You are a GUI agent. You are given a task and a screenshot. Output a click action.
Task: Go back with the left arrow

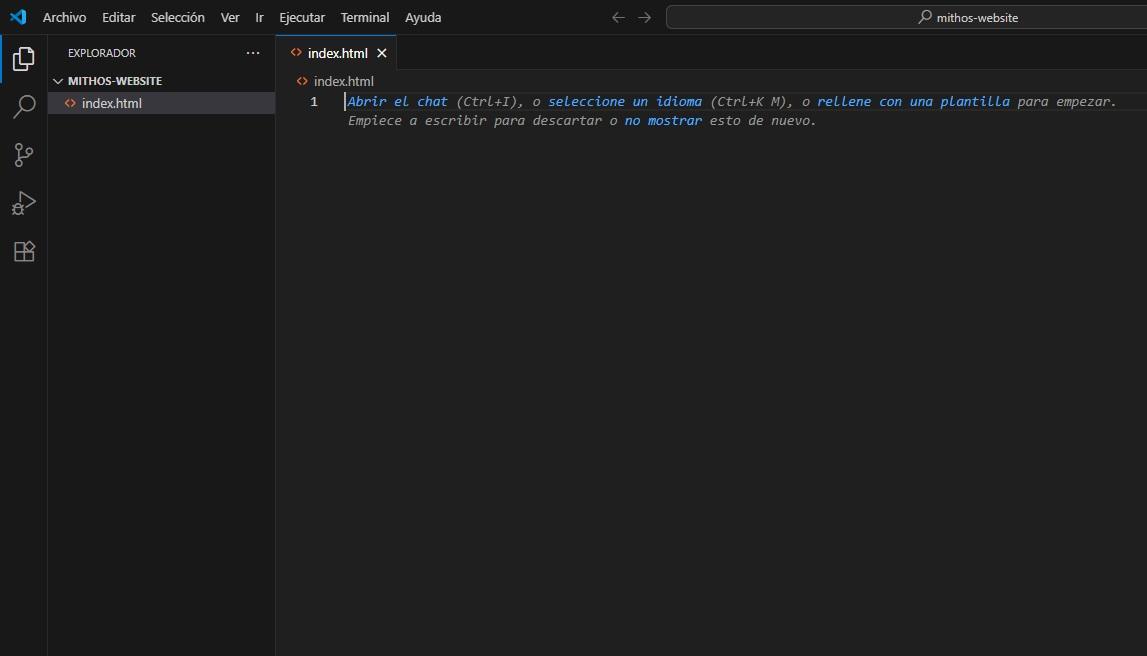point(618,17)
